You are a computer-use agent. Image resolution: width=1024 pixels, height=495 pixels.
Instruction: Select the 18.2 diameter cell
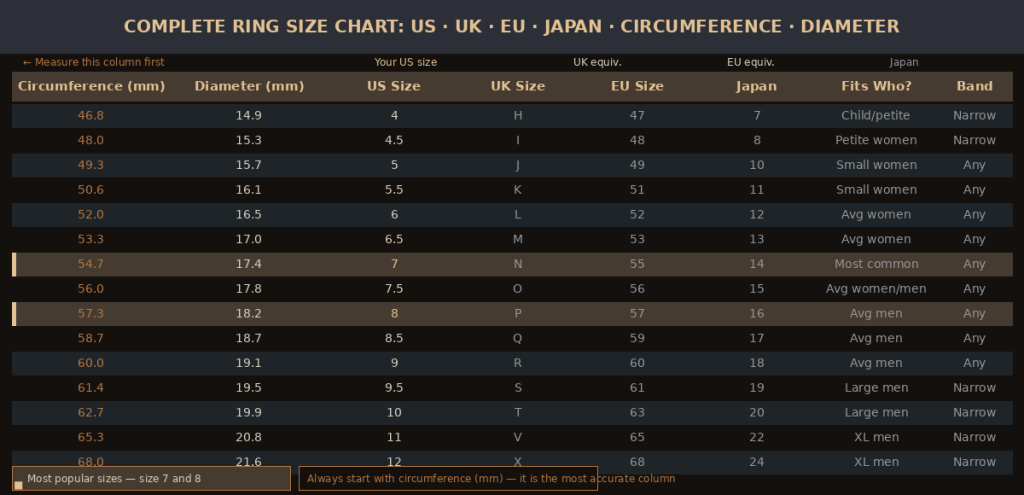pyautogui.click(x=249, y=314)
